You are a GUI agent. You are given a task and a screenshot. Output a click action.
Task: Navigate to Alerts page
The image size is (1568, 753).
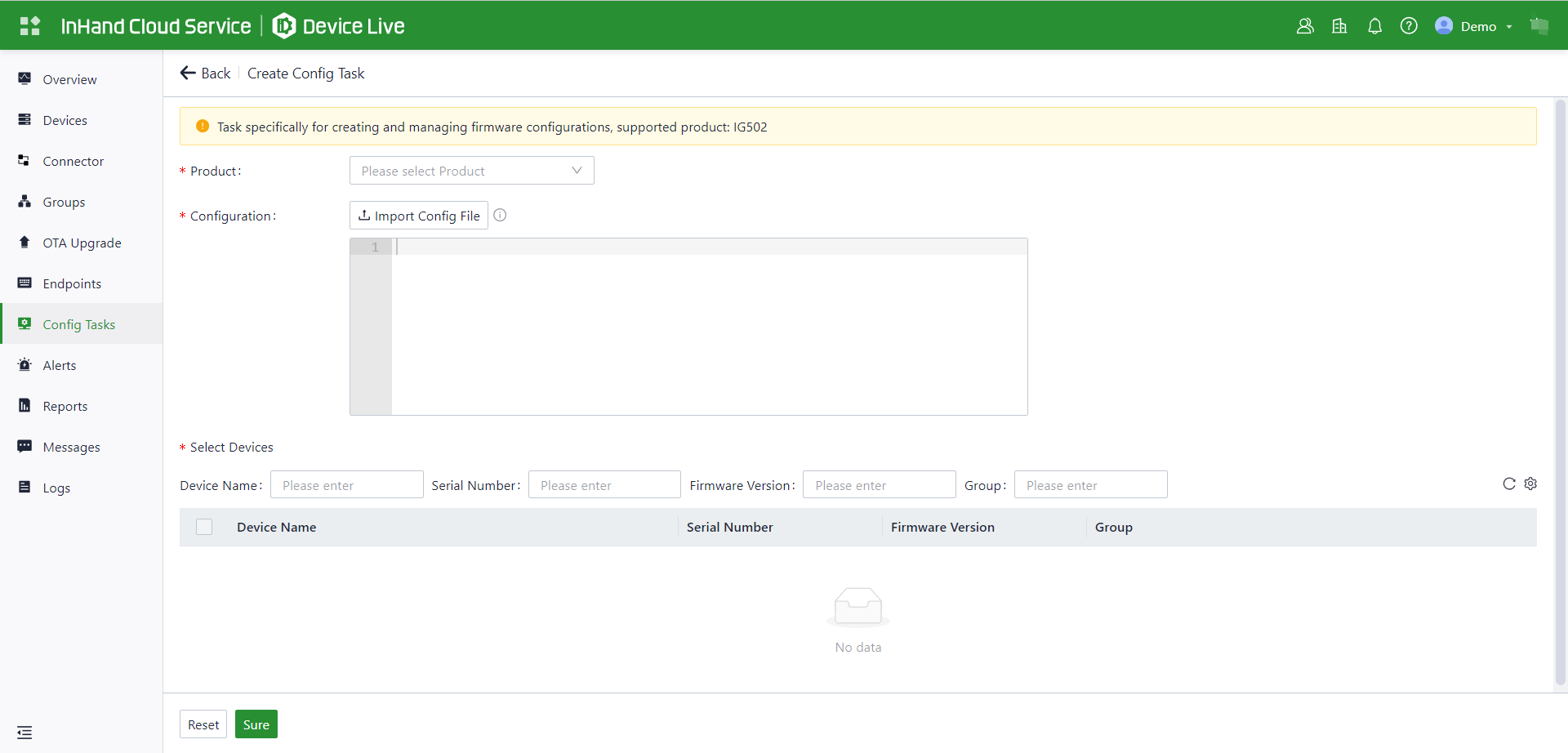pyautogui.click(x=59, y=365)
